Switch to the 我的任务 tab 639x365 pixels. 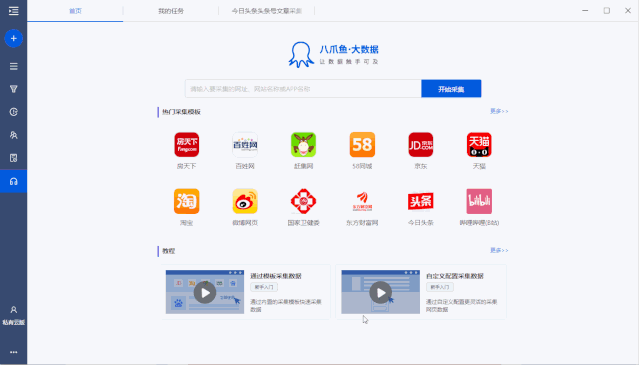pyautogui.click(x=171, y=11)
